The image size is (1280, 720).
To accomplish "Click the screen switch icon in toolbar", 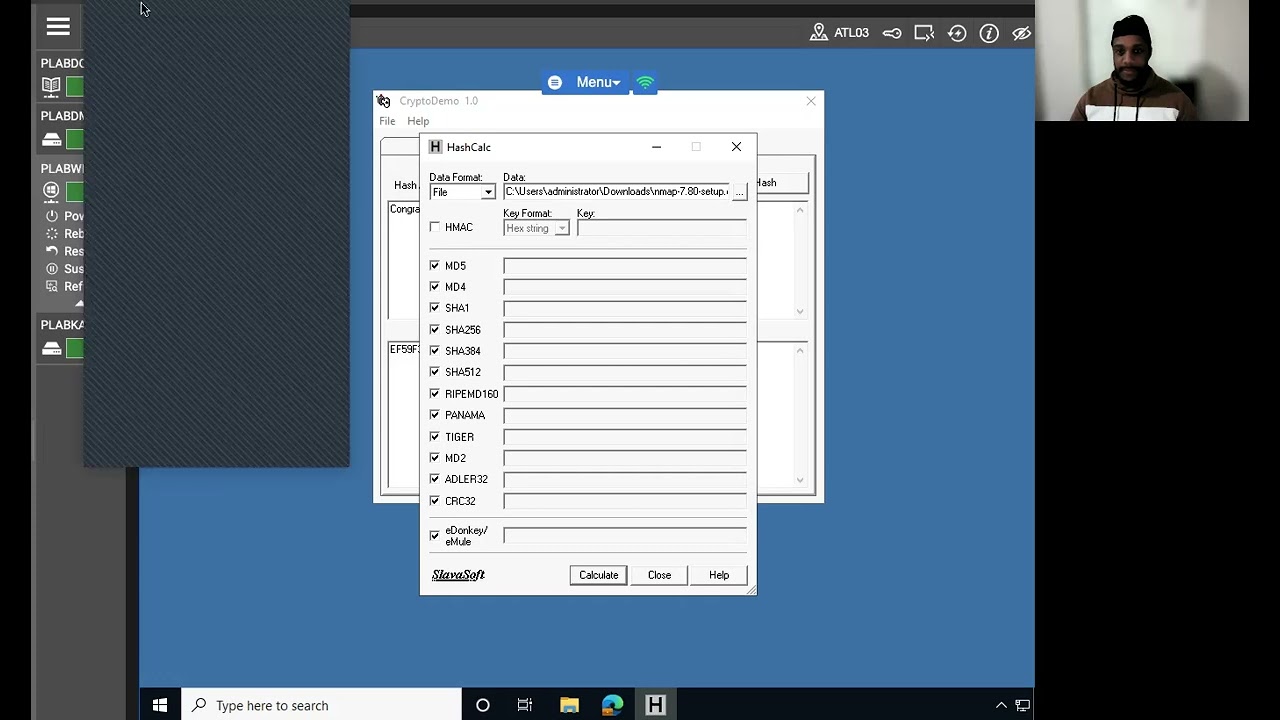I will (x=924, y=33).
